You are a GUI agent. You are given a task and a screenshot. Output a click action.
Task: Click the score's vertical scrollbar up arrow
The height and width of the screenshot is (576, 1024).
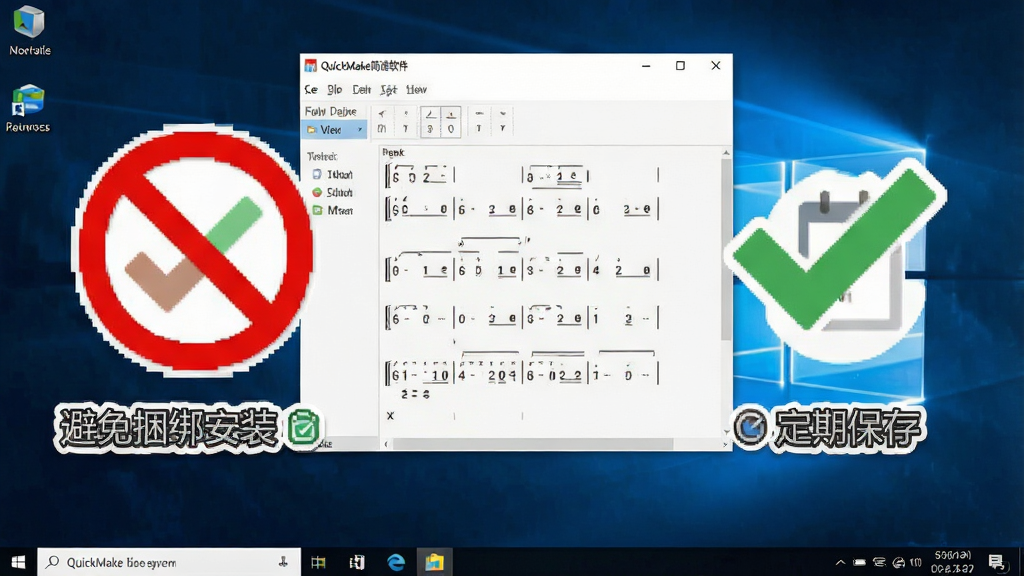726,153
